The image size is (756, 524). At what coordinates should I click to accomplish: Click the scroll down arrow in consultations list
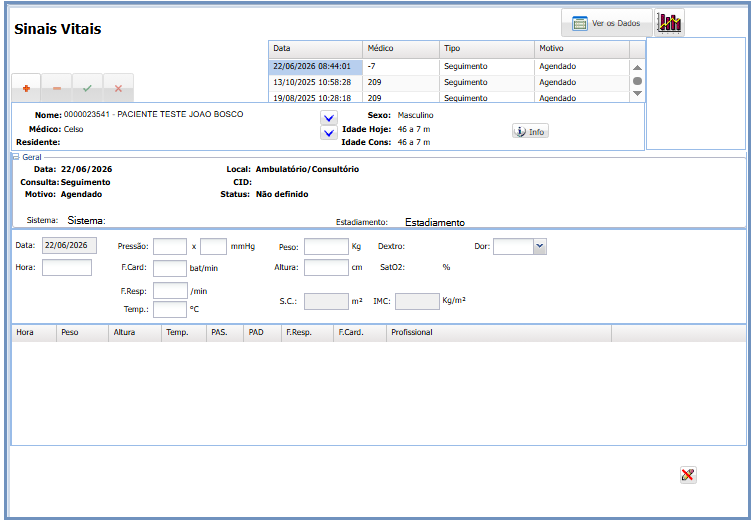(x=637, y=94)
